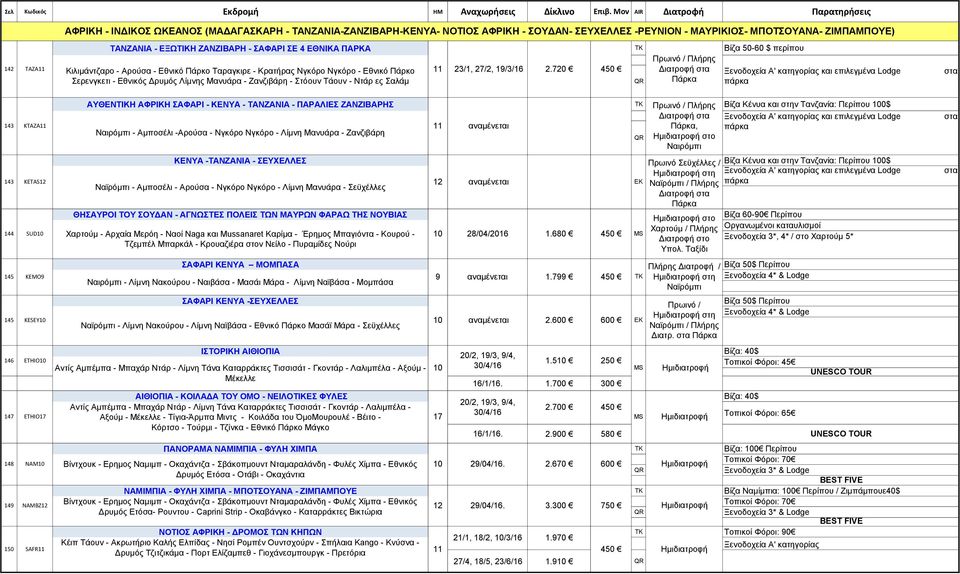Click price cell '1.510 €'
Screen dimensions: 960x574
(559, 360)
